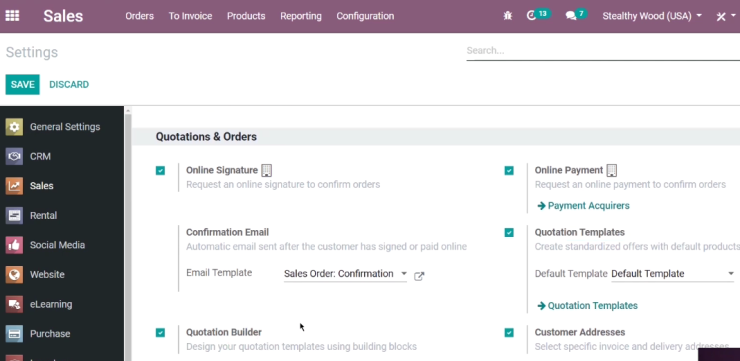
Task: Click the Social Media thumbs-up icon
Action: (x=14, y=245)
